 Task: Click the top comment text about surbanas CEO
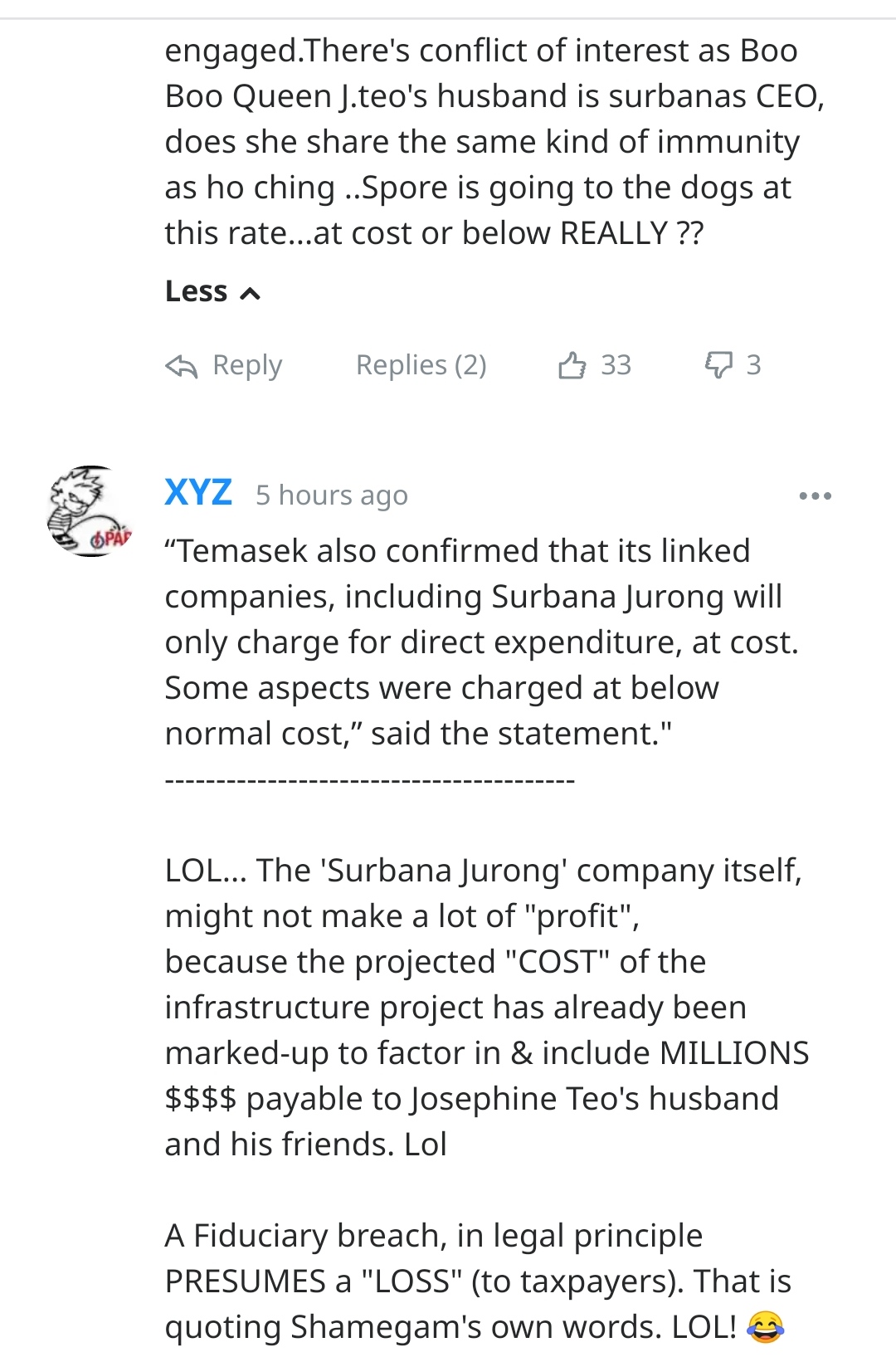494,141
